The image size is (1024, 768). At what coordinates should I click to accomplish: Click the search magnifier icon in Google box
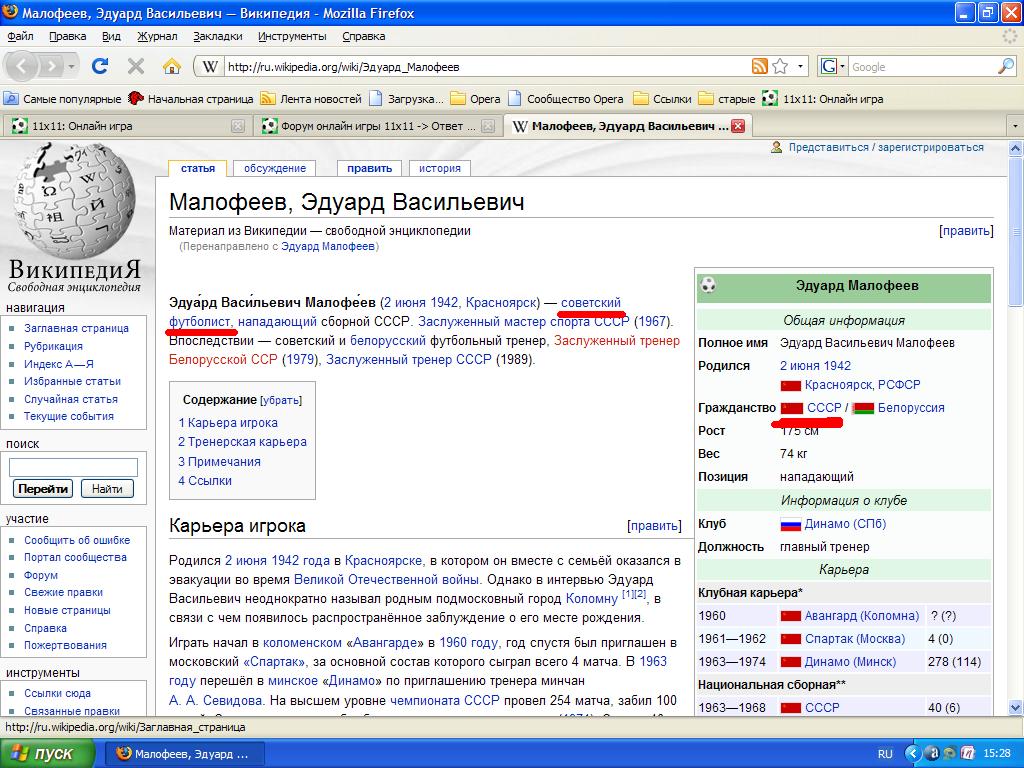[1005, 67]
